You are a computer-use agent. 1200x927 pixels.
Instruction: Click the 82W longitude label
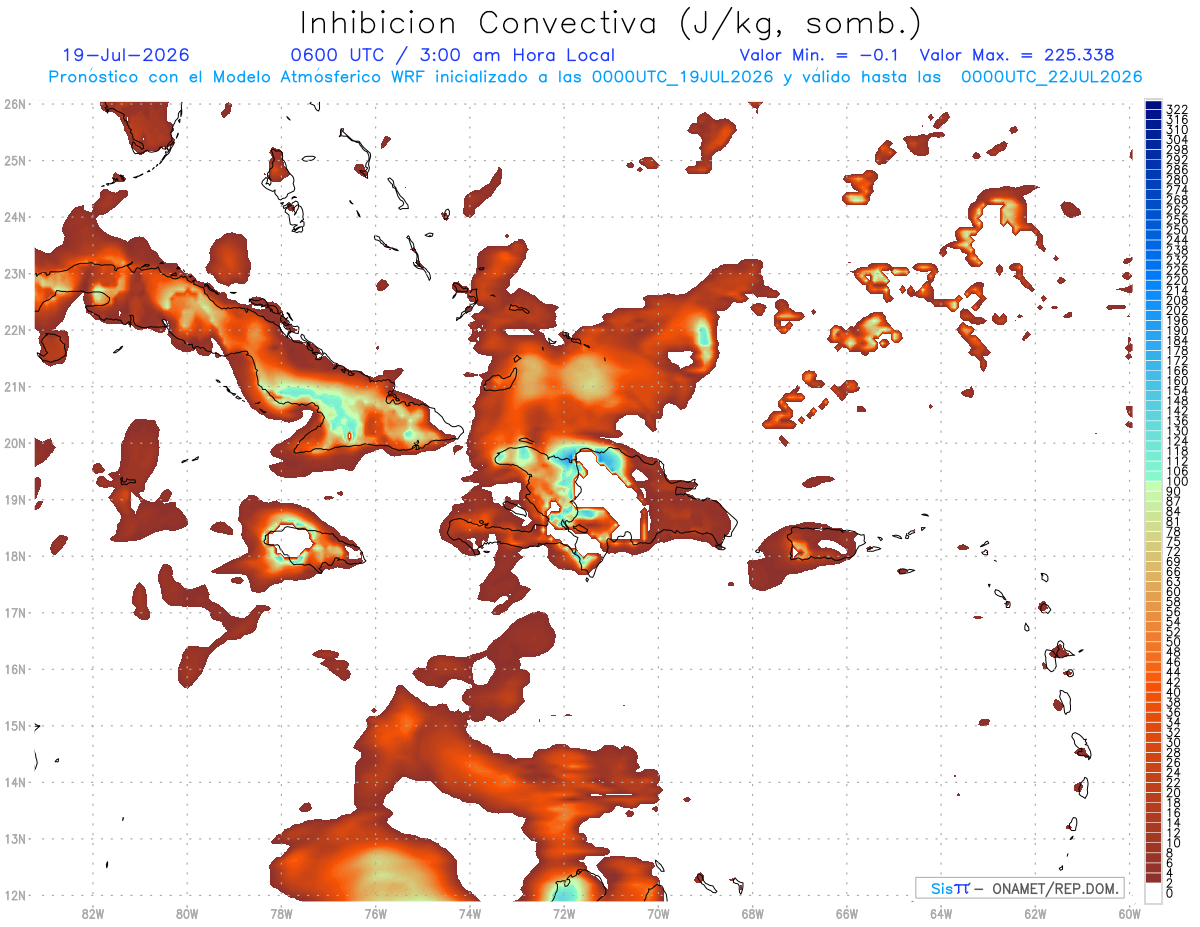[x=93, y=913]
